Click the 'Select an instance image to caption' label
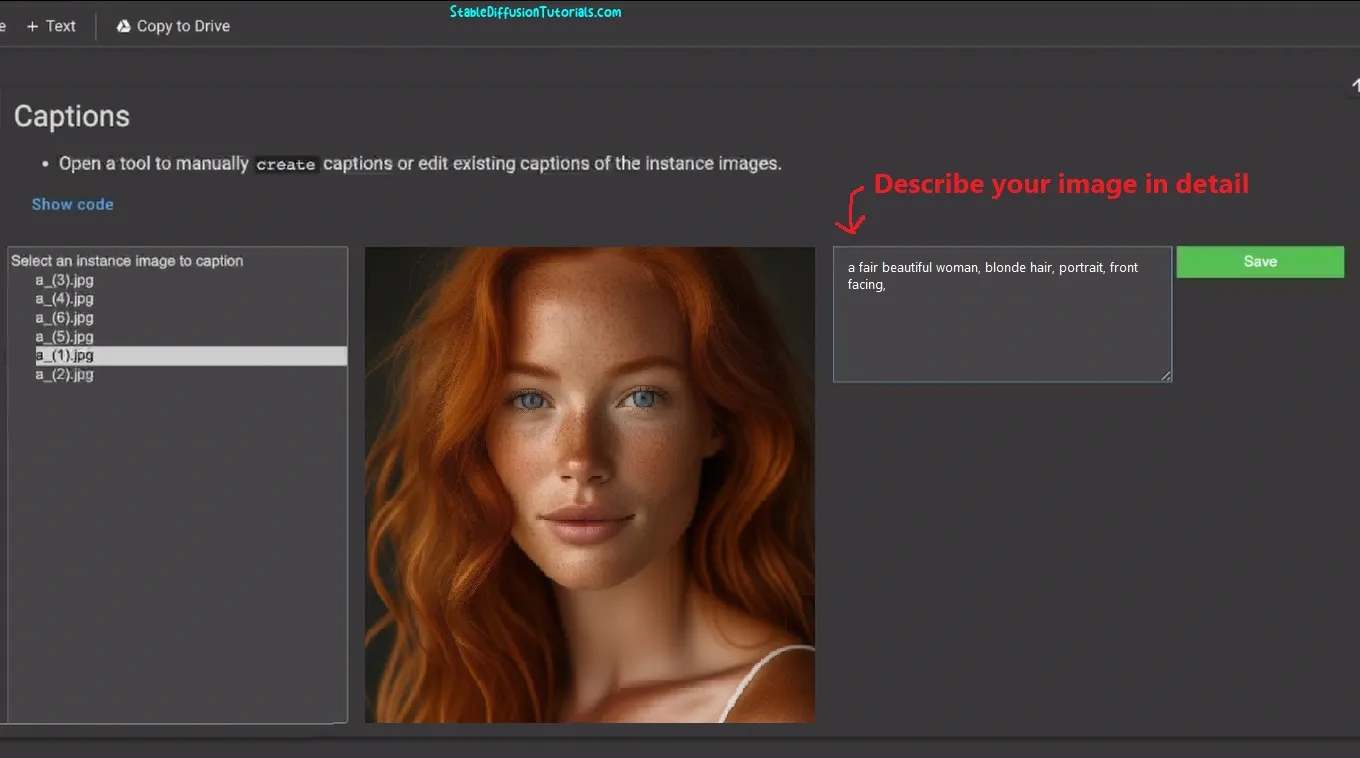 point(127,261)
